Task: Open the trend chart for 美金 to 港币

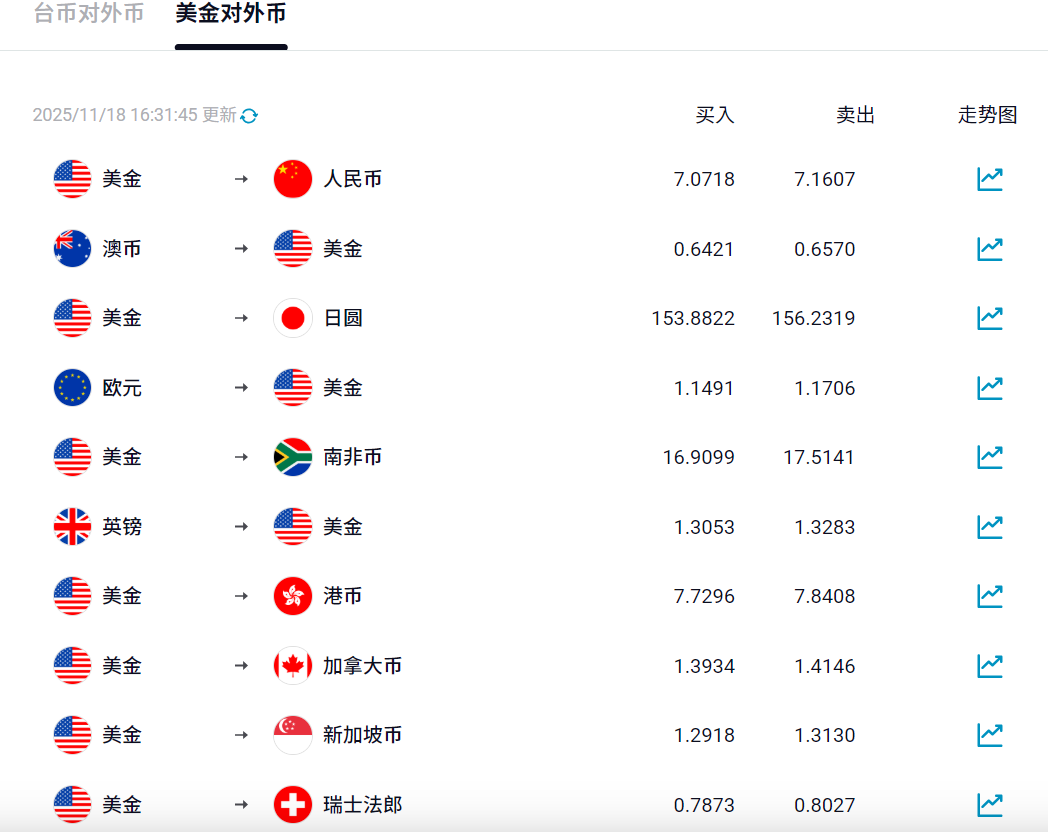Action: click(x=989, y=595)
